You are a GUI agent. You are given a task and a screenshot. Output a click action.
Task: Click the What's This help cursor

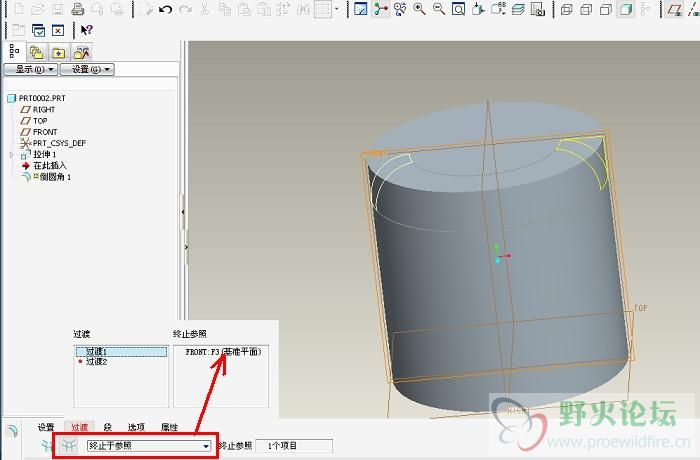point(86,30)
